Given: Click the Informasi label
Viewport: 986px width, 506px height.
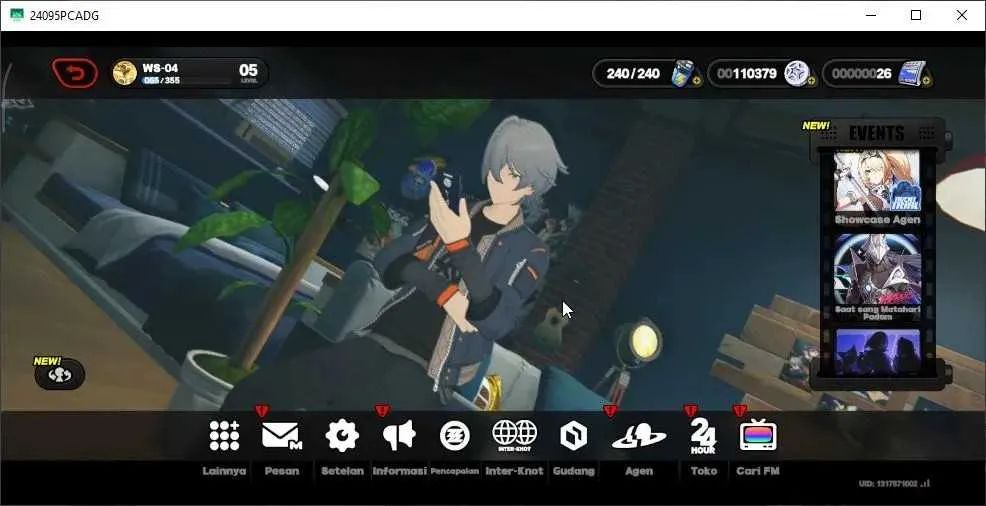Looking at the screenshot, I should (x=399, y=471).
